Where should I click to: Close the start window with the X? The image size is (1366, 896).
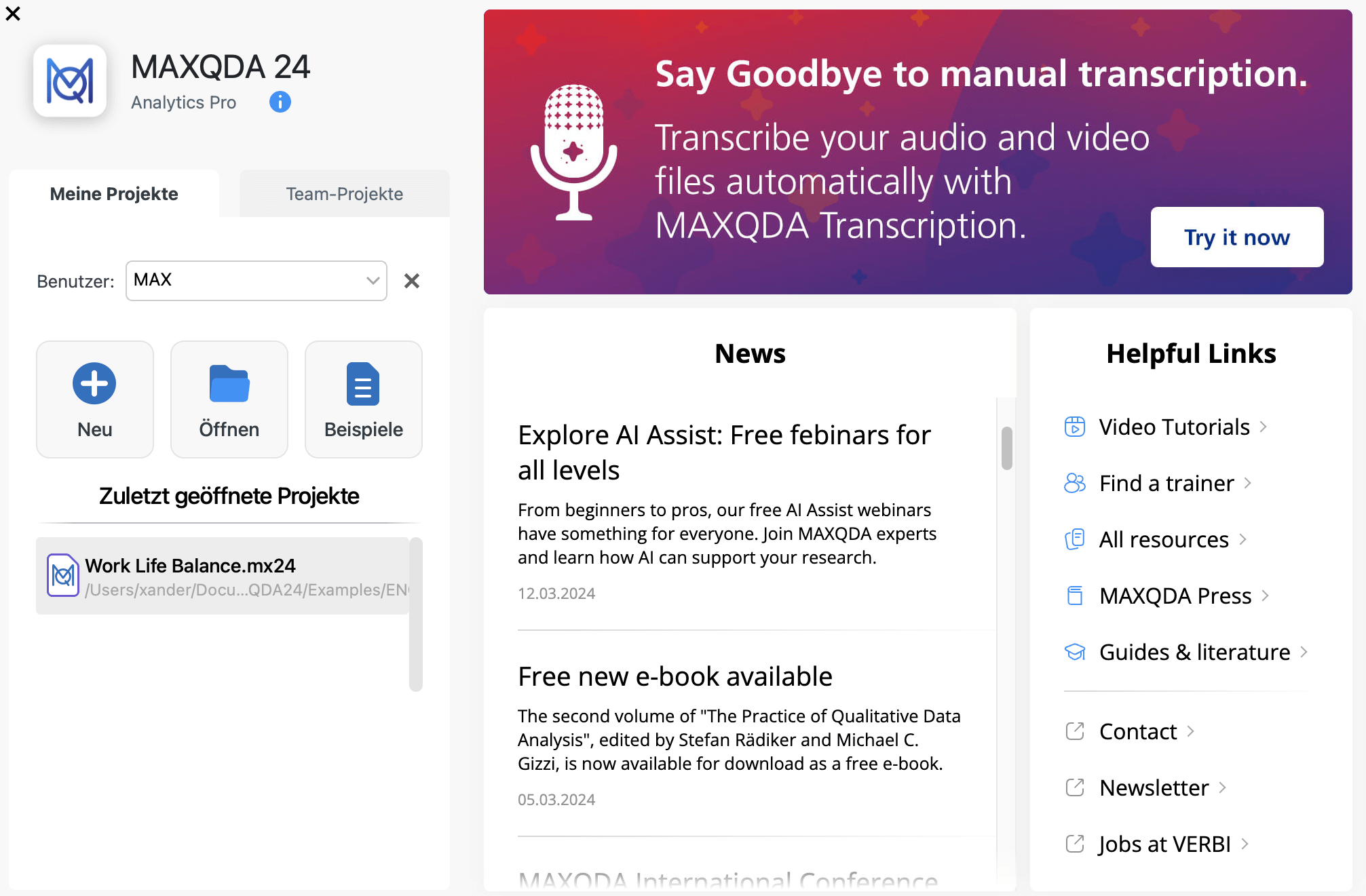pyautogui.click(x=13, y=14)
